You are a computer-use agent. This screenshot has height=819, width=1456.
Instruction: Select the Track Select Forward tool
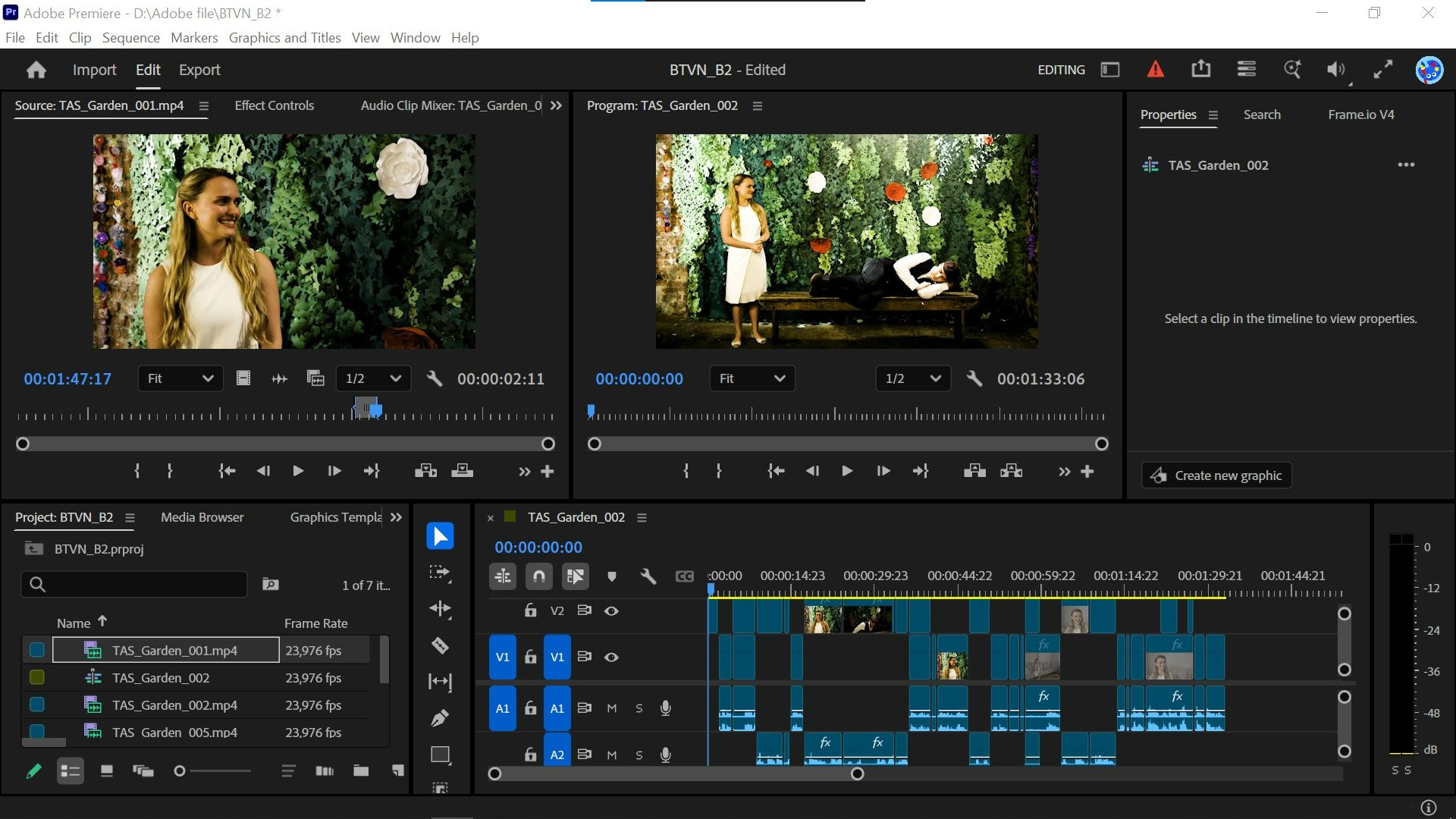click(440, 573)
